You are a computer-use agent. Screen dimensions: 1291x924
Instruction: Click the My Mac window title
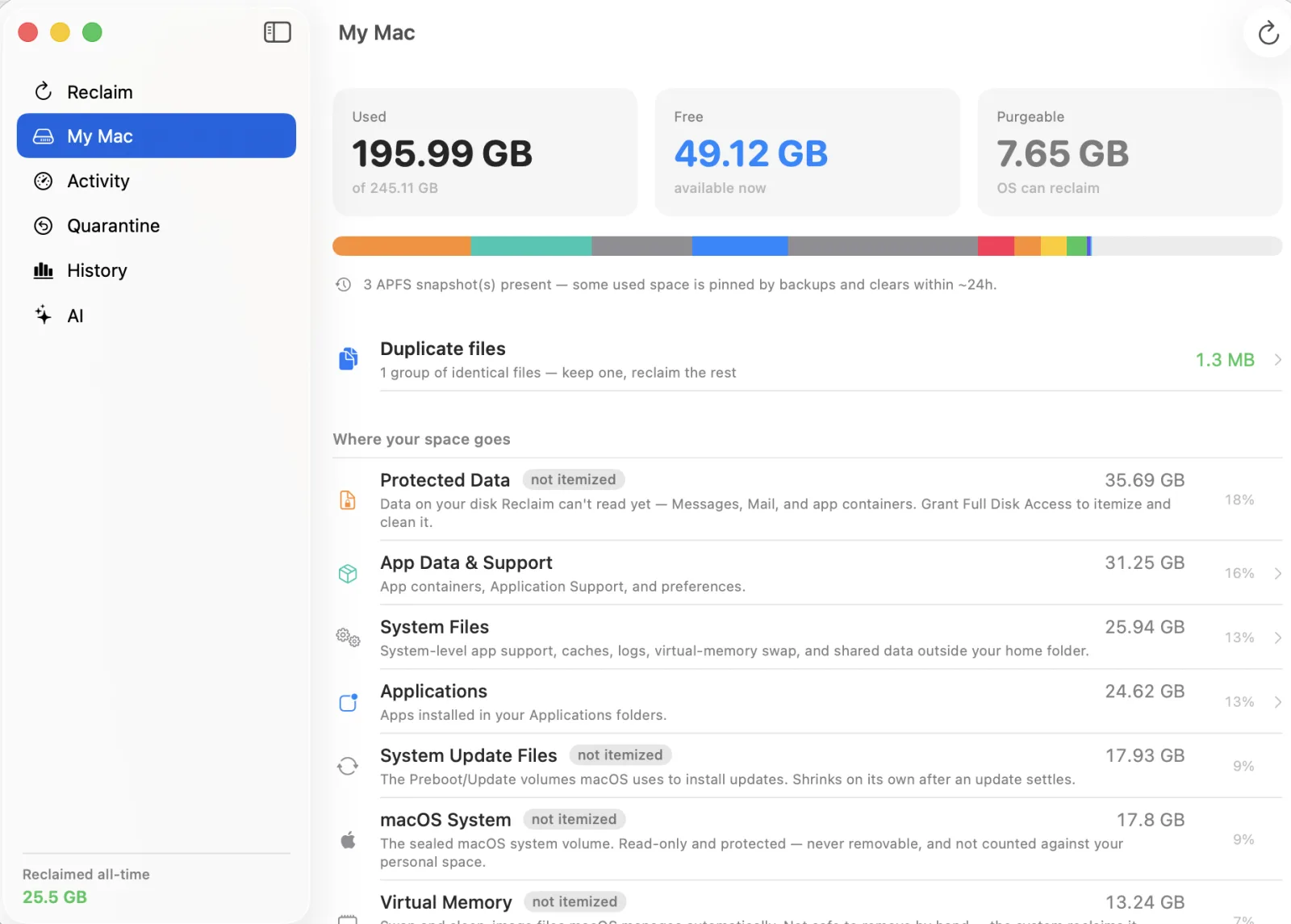coord(377,33)
